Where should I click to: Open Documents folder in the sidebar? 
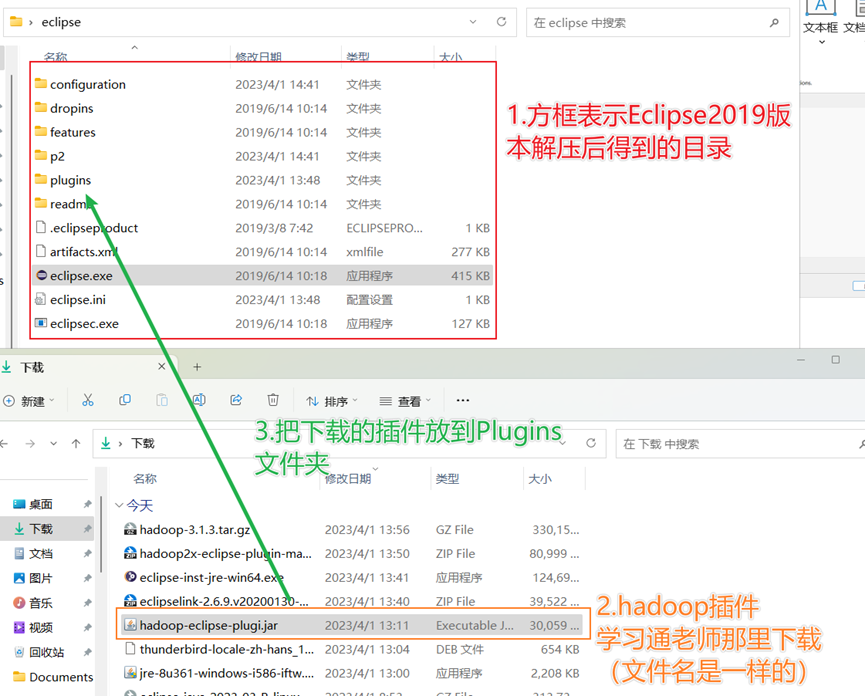pos(53,677)
